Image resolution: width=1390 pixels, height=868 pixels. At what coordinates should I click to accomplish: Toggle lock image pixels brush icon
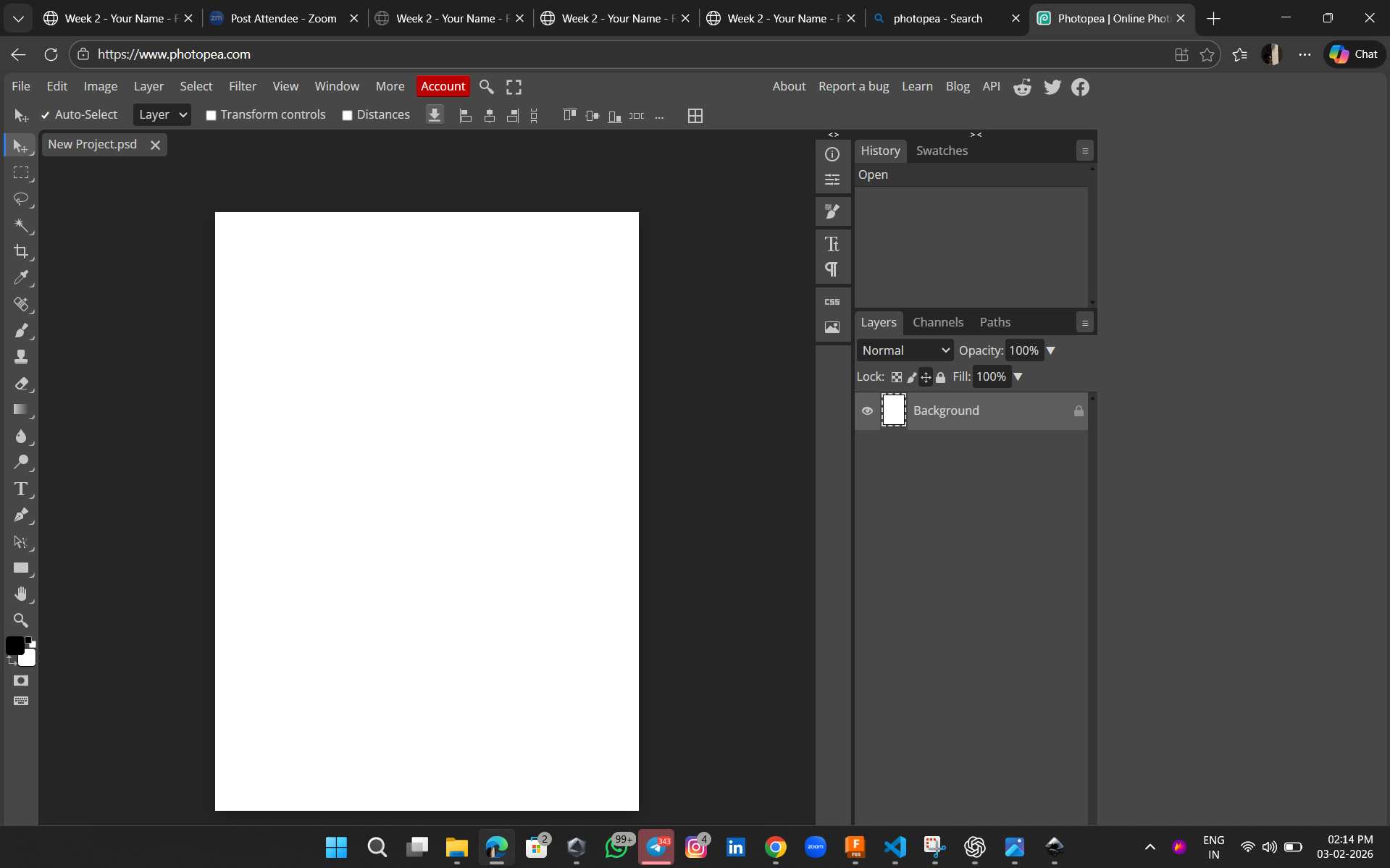click(911, 377)
